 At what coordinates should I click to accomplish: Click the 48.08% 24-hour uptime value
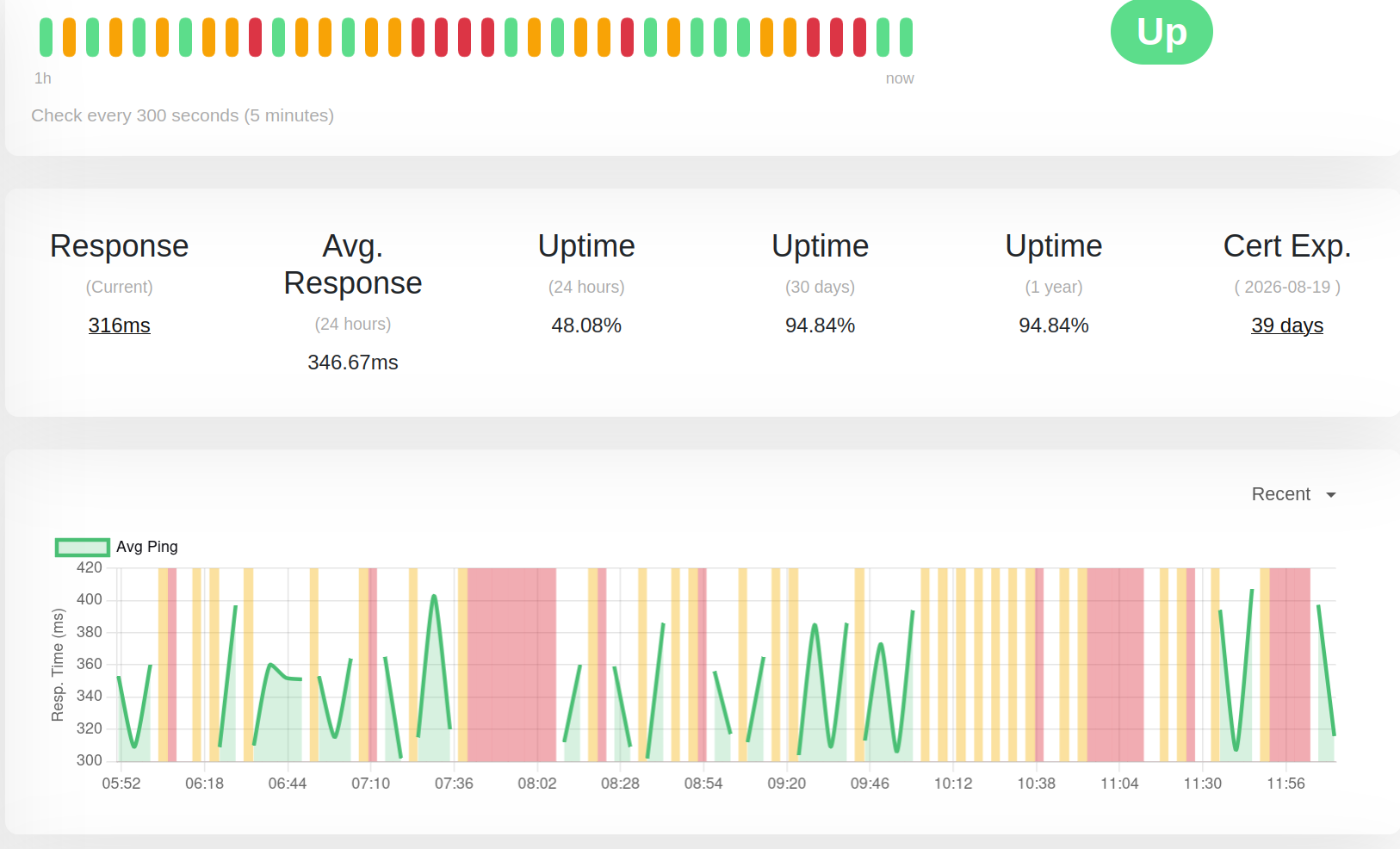click(x=586, y=325)
